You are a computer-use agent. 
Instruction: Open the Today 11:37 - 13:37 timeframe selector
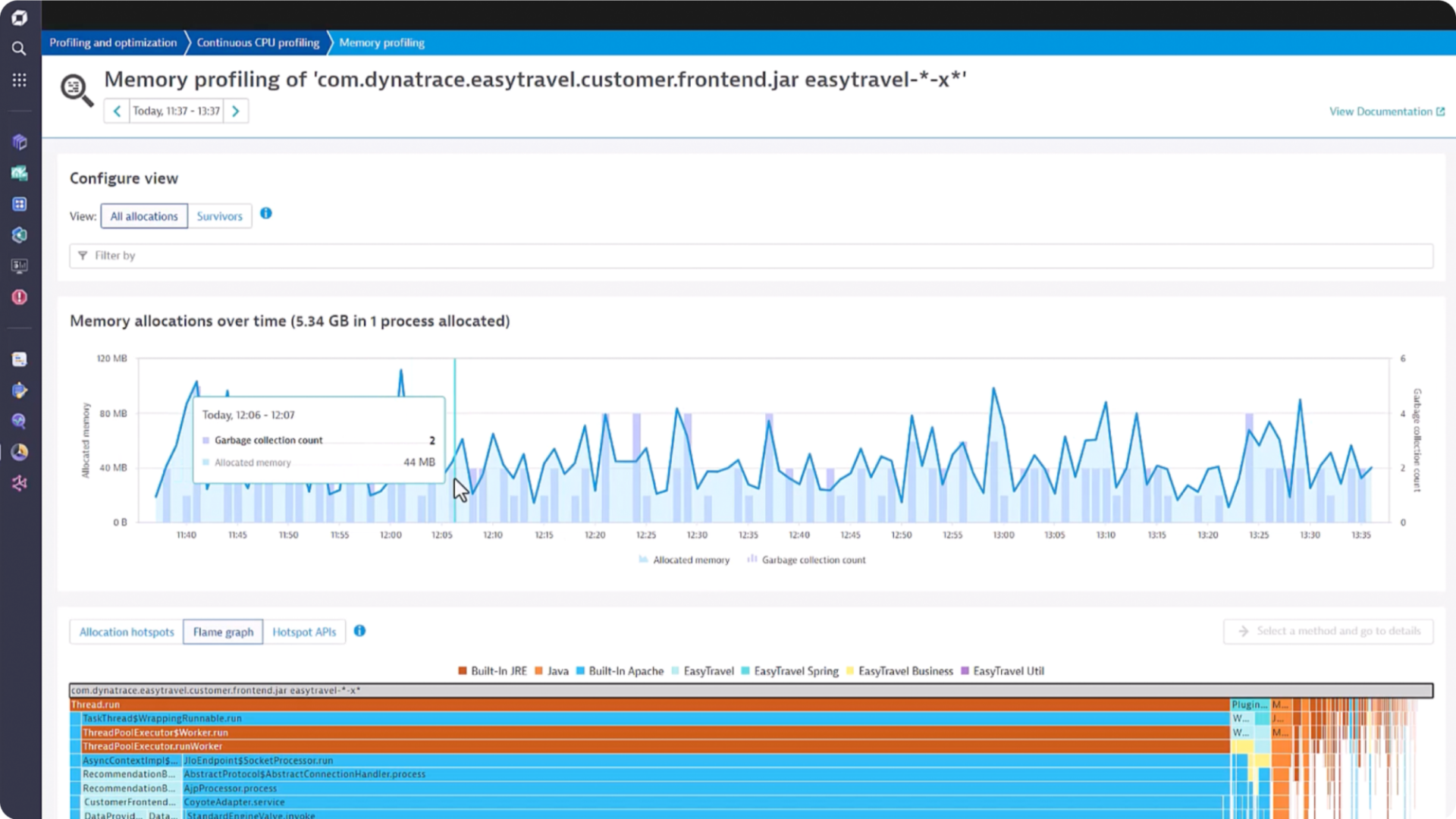pyautogui.click(x=177, y=111)
